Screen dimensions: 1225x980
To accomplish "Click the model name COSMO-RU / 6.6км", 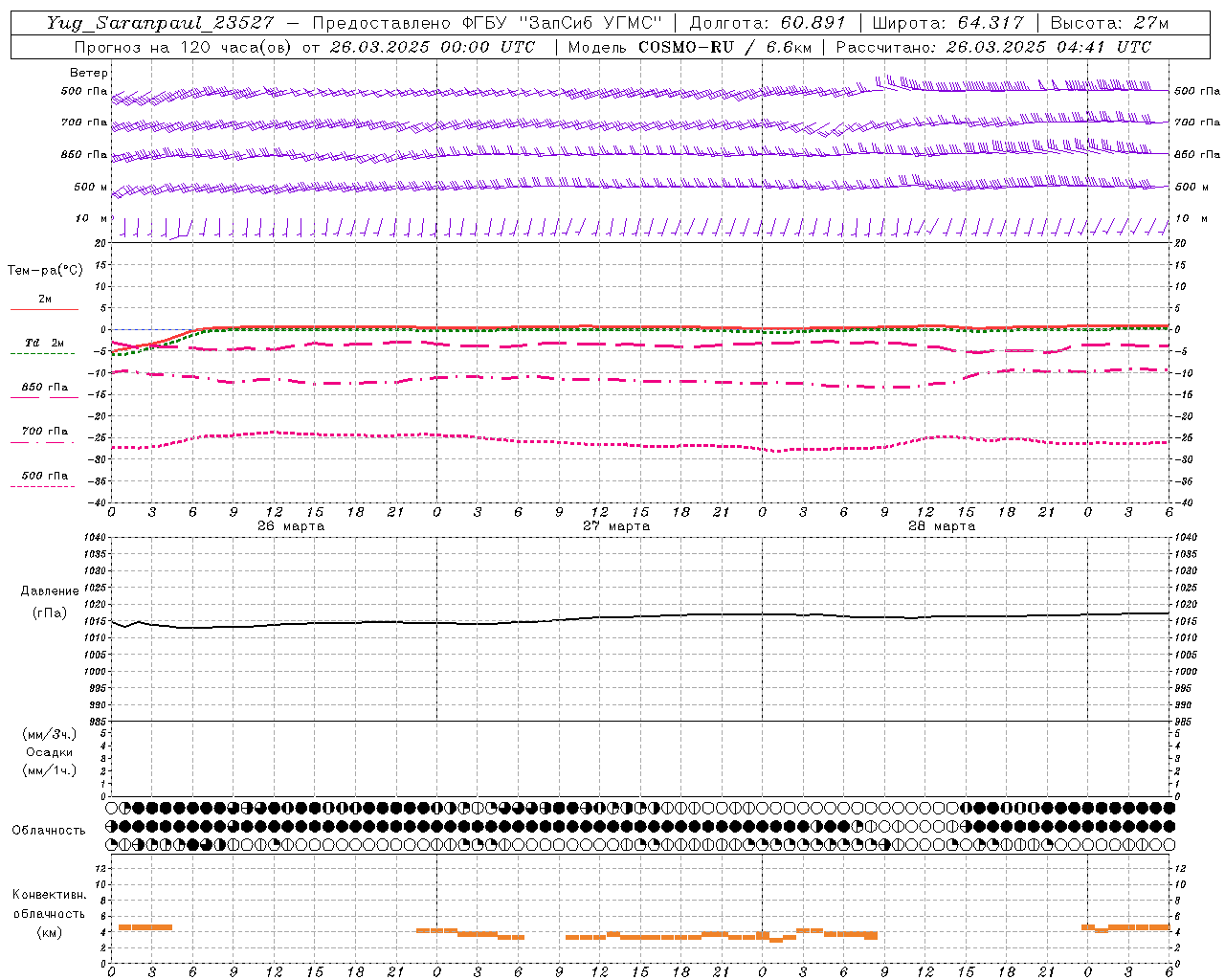I will (724, 47).
